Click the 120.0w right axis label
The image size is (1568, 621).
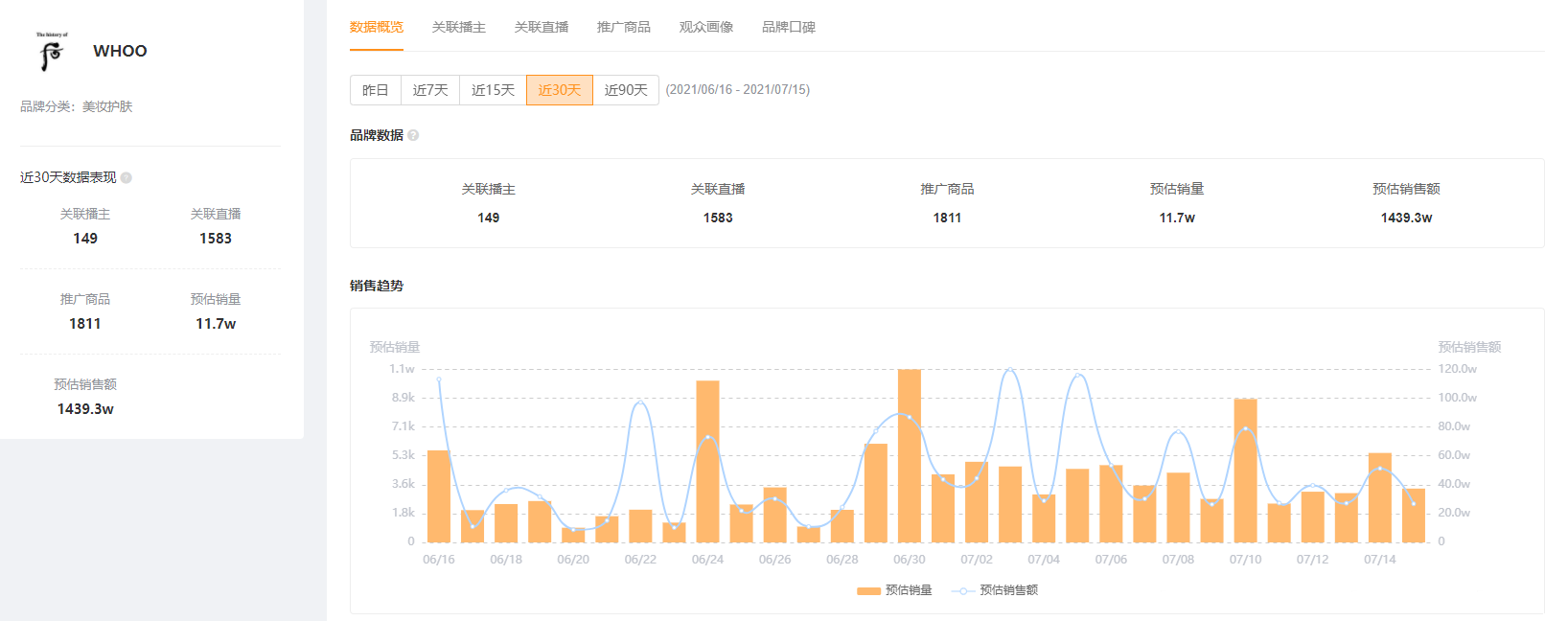[1458, 369]
